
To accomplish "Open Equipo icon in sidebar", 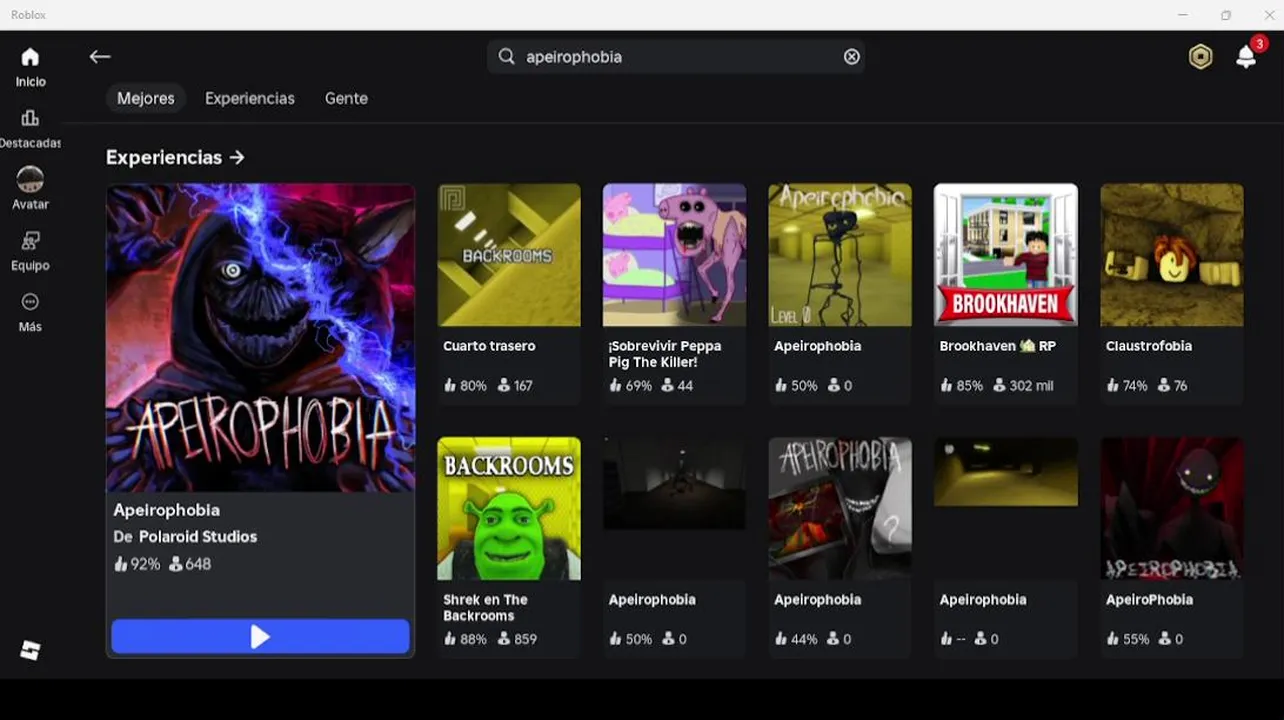I will 30,241.
